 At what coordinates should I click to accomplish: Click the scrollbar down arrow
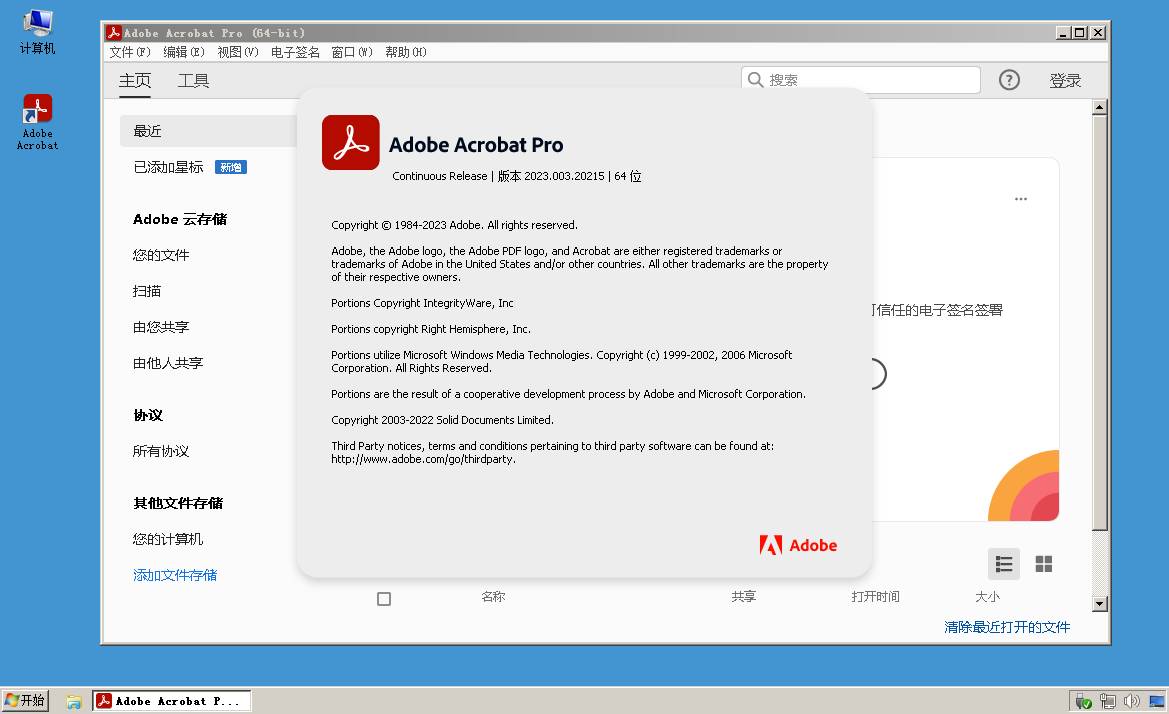[1100, 603]
